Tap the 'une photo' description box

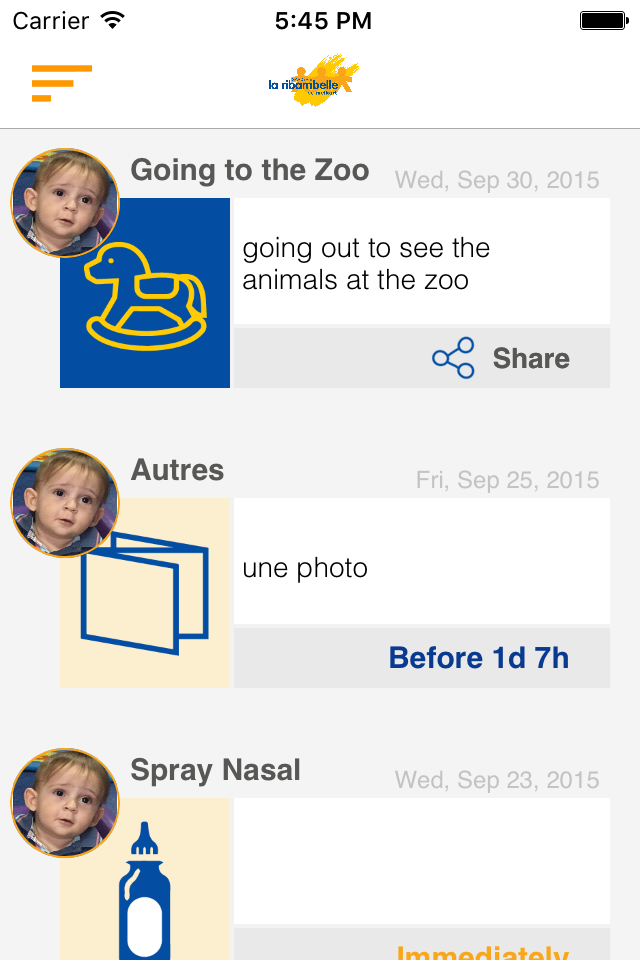click(x=421, y=561)
